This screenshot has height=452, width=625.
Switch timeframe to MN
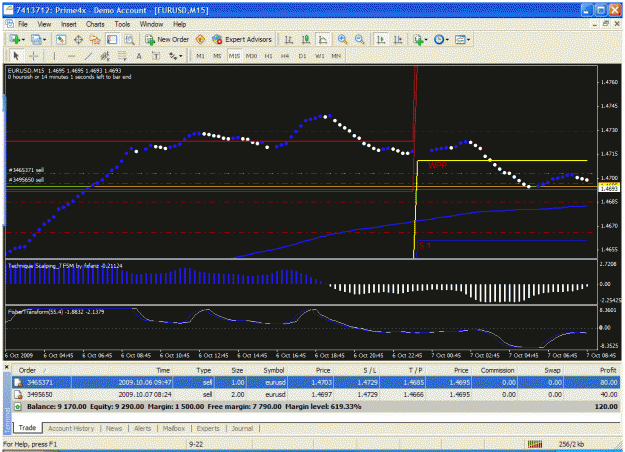(x=336, y=56)
